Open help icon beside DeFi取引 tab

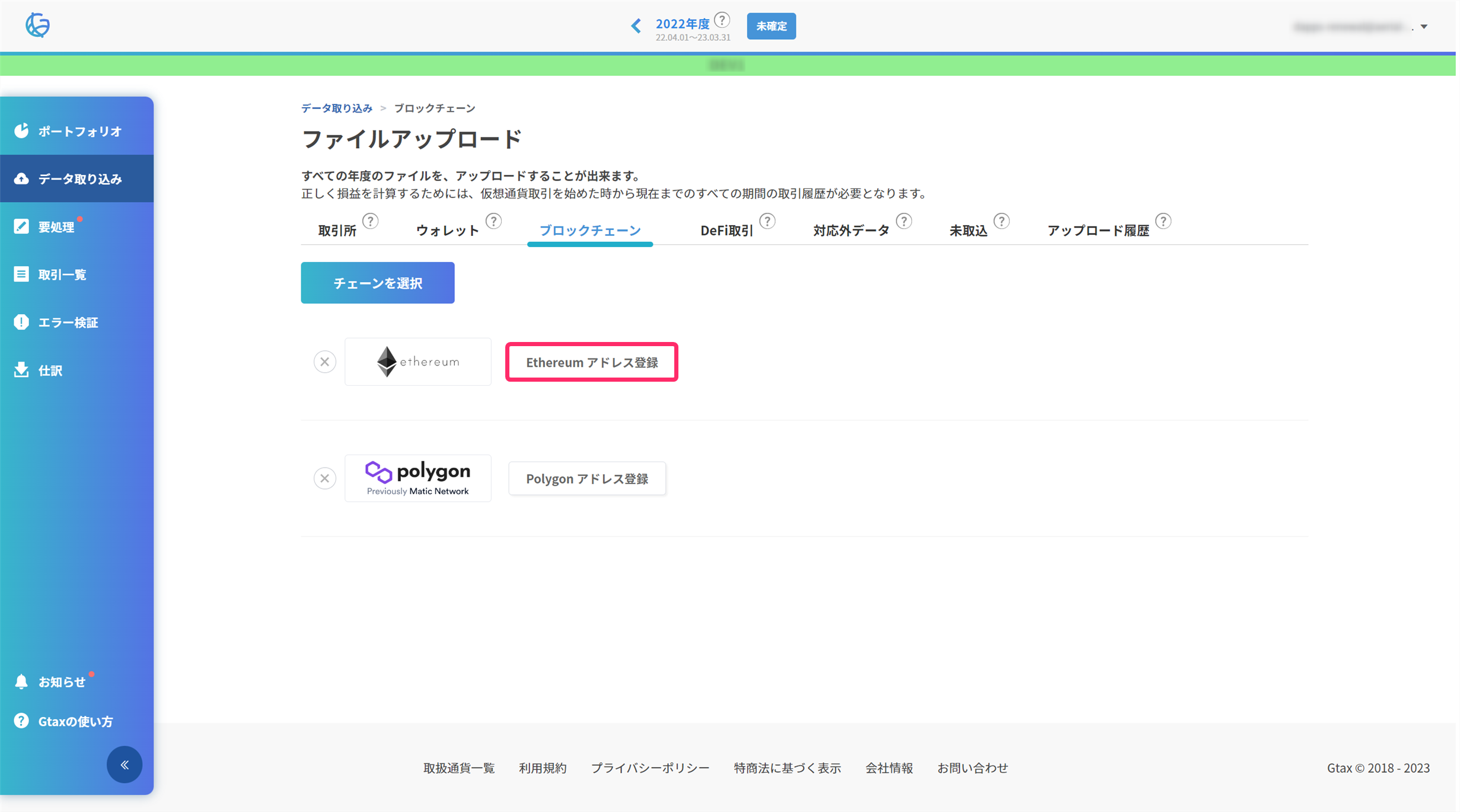pyautogui.click(x=767, y=221)
